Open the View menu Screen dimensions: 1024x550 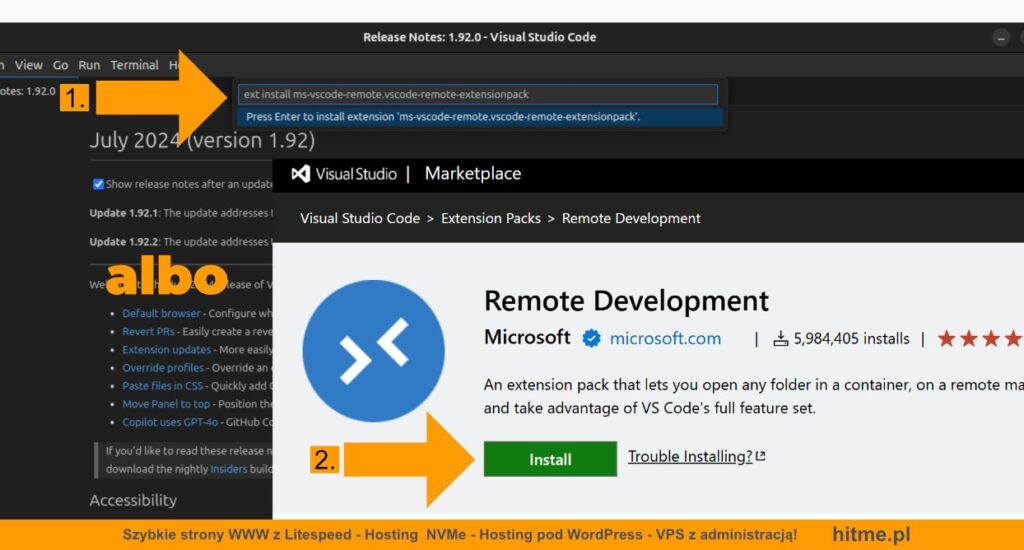29,65
